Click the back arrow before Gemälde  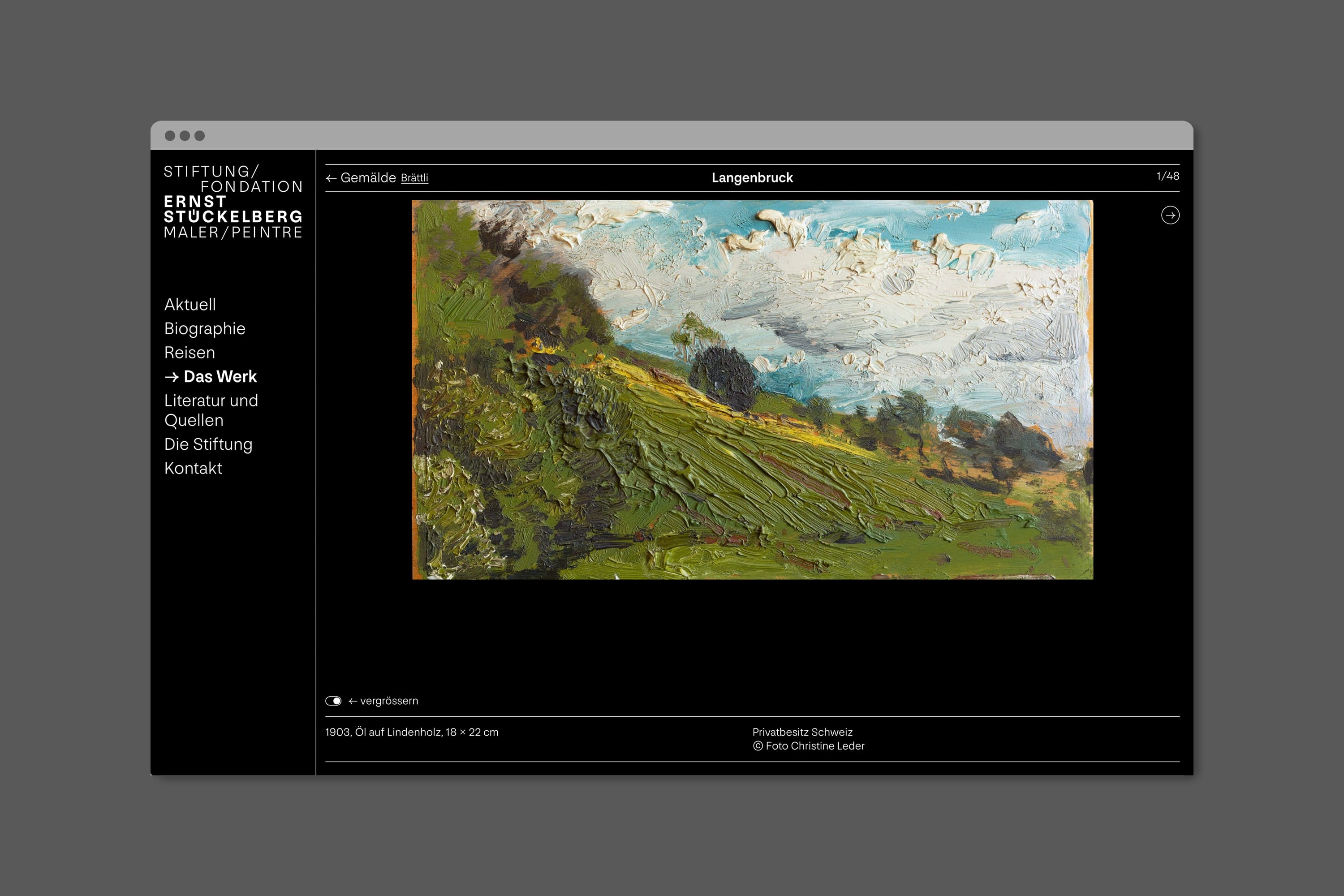[x=331, y=178]
